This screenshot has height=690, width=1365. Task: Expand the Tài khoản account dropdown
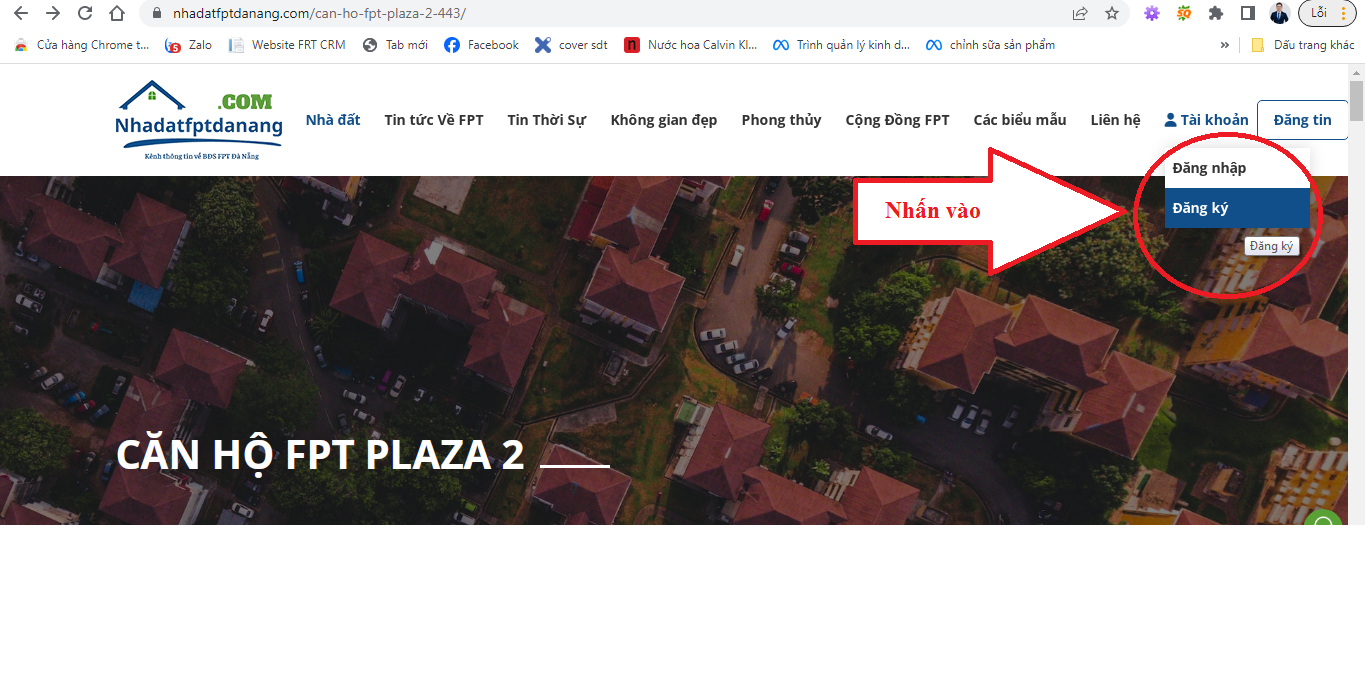click(x=1206, y=120)
